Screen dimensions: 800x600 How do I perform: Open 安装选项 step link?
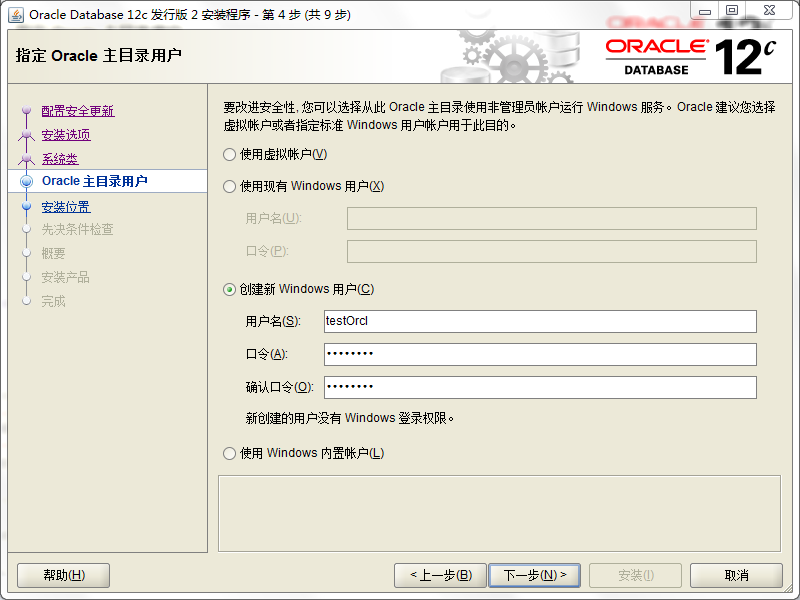(66, 135)
